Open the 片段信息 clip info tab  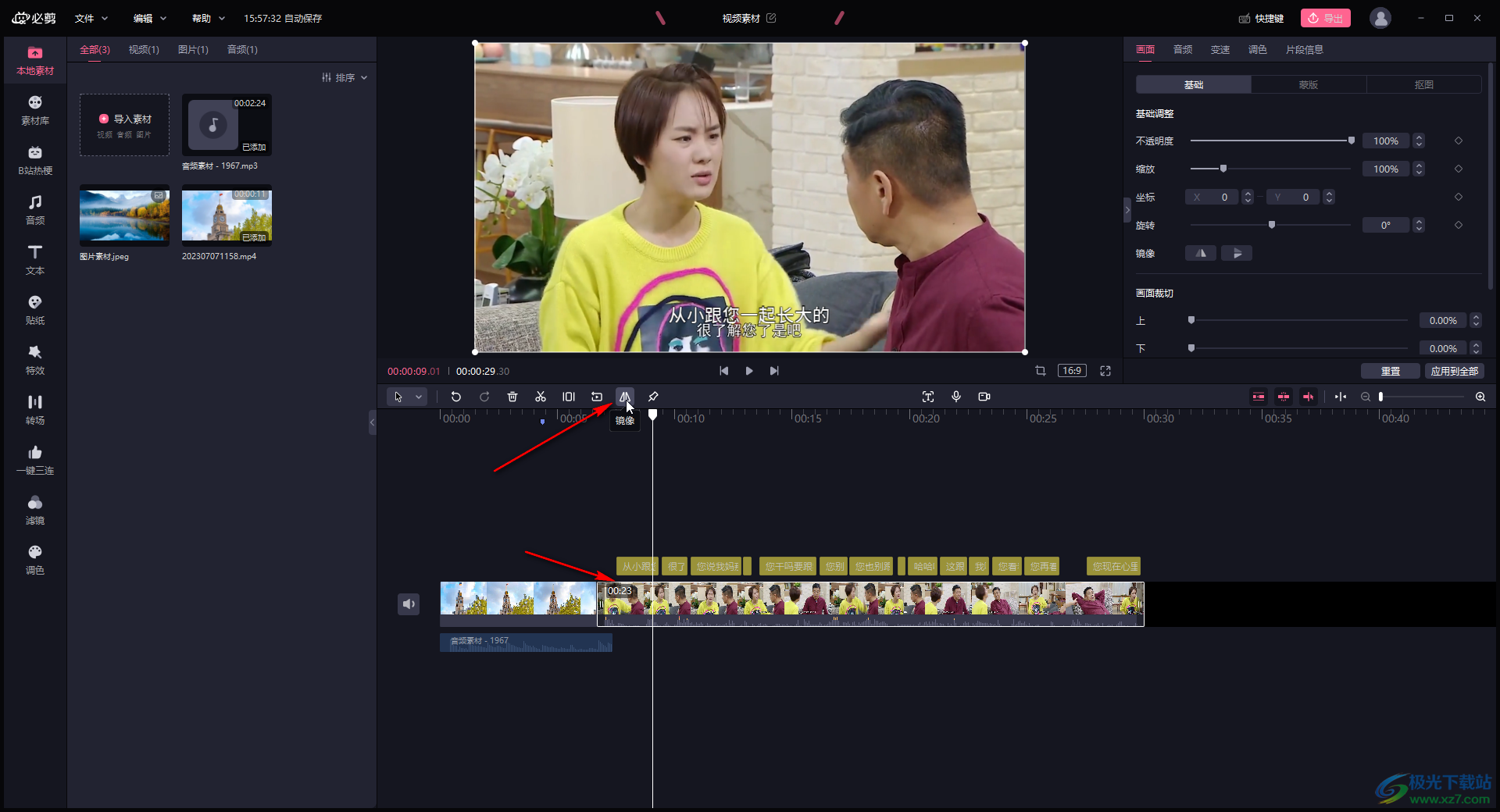[x=1305, y=50]
